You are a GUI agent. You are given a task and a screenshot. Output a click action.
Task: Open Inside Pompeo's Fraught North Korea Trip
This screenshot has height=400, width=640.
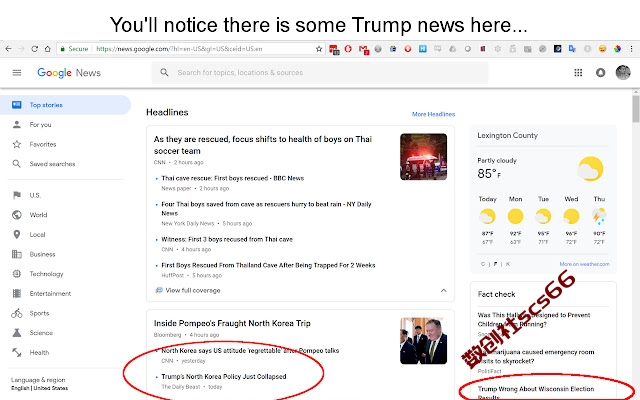[232, 323]
